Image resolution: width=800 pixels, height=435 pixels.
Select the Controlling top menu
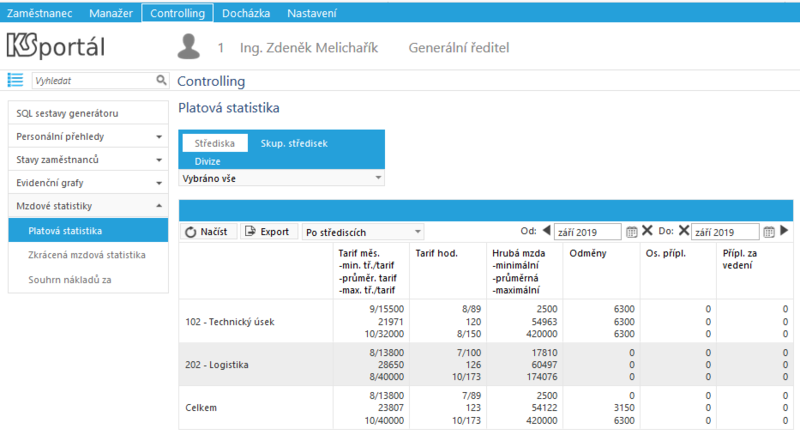[178, 13]
